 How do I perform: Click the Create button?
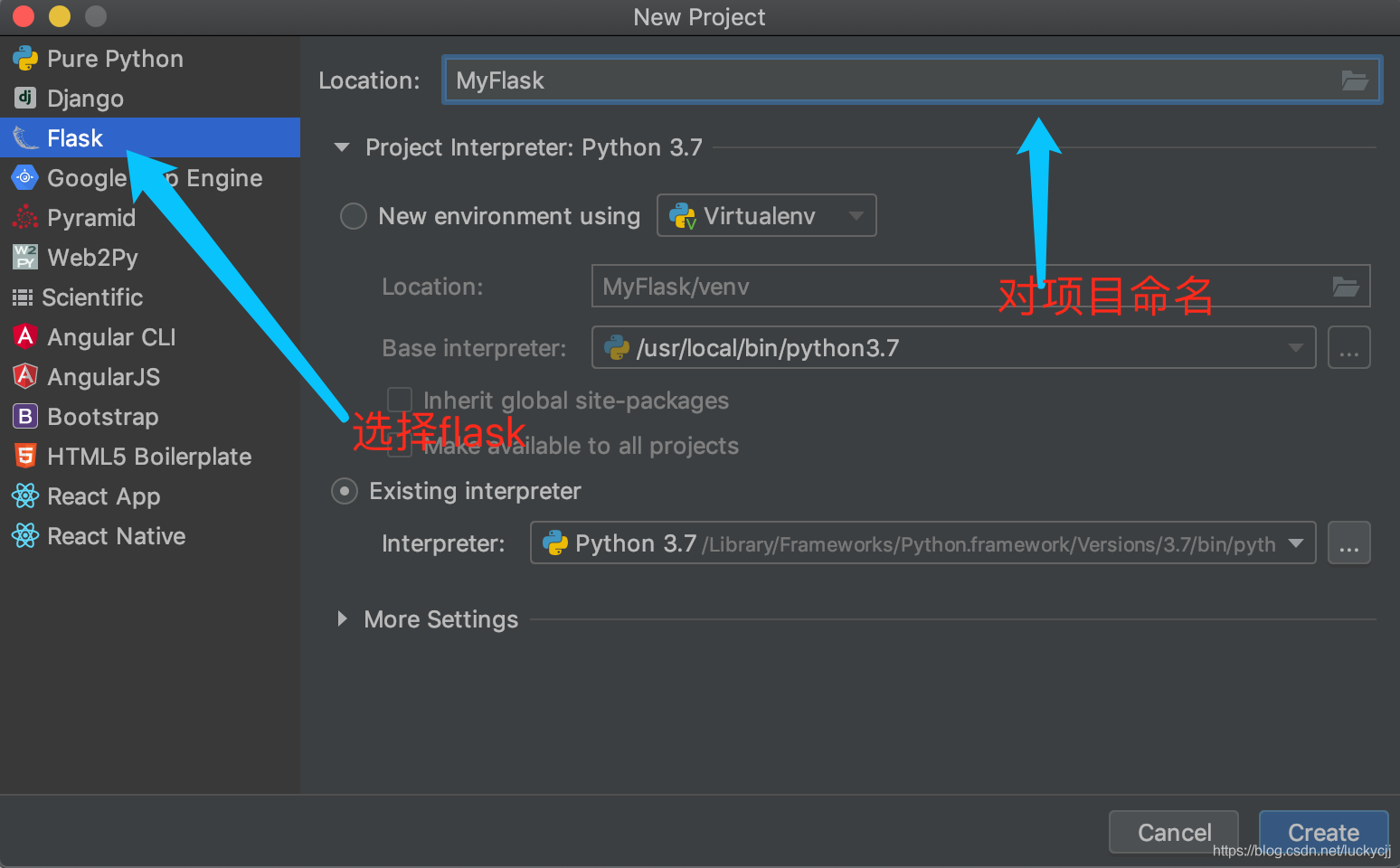pos(1323,832)
